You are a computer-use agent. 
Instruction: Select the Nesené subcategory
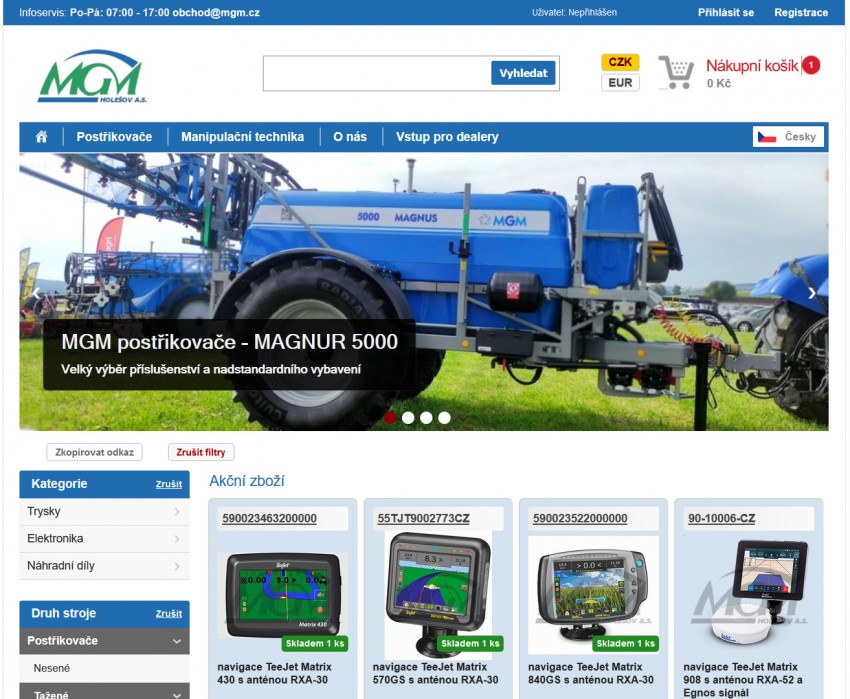[105, 668]
